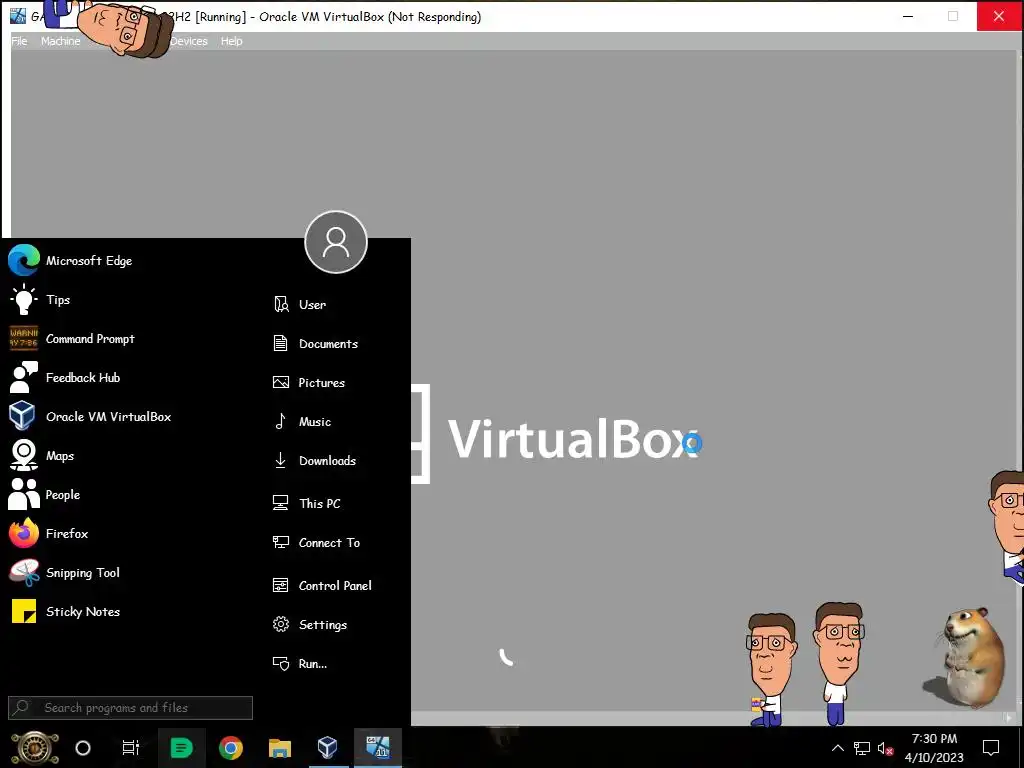The width and height of the screenshot is (1024, 768).
Task: Switch to VirtualBox Manager taskbar icon
Action: click(328, 748)
